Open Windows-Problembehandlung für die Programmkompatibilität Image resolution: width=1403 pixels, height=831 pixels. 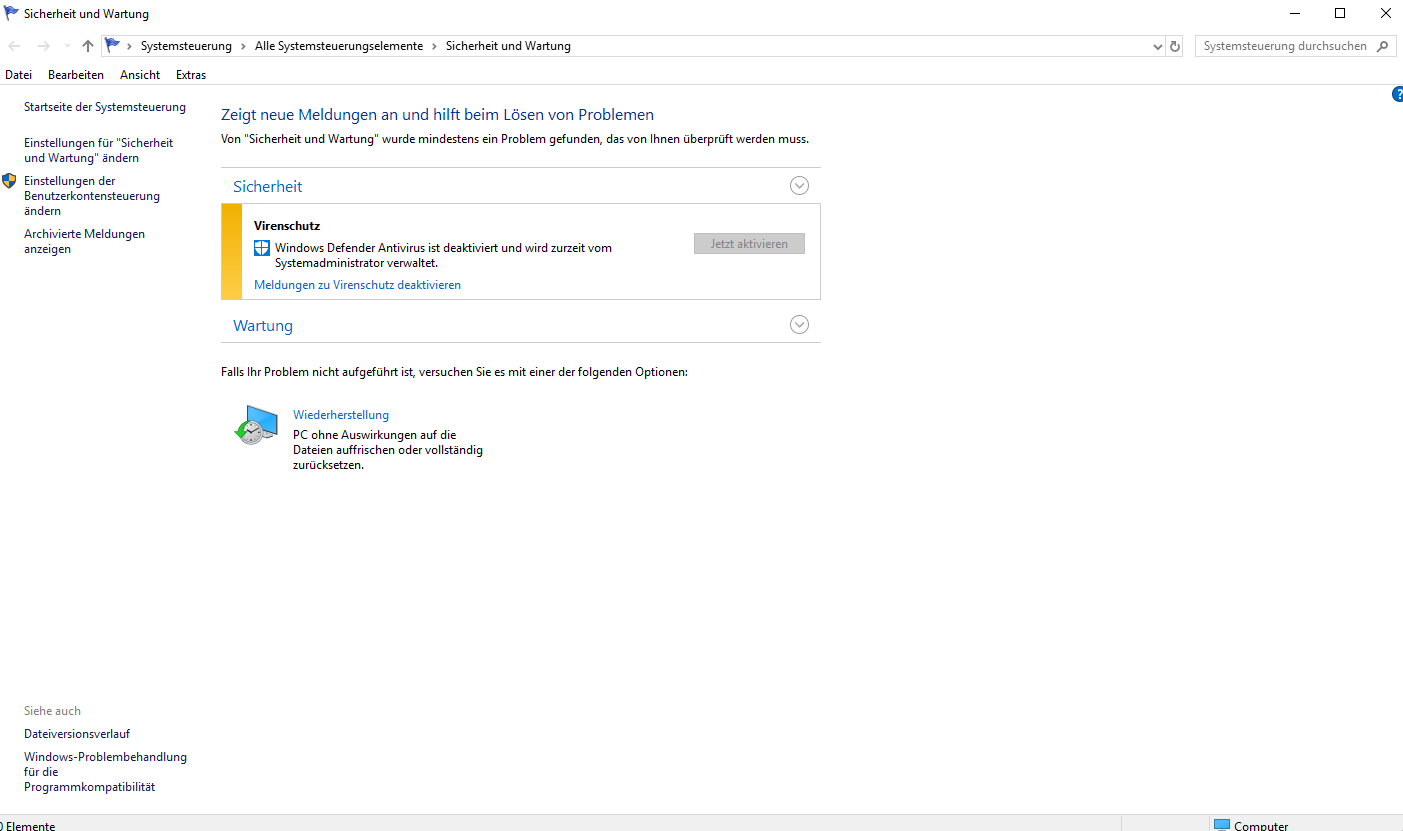(105, 772)
